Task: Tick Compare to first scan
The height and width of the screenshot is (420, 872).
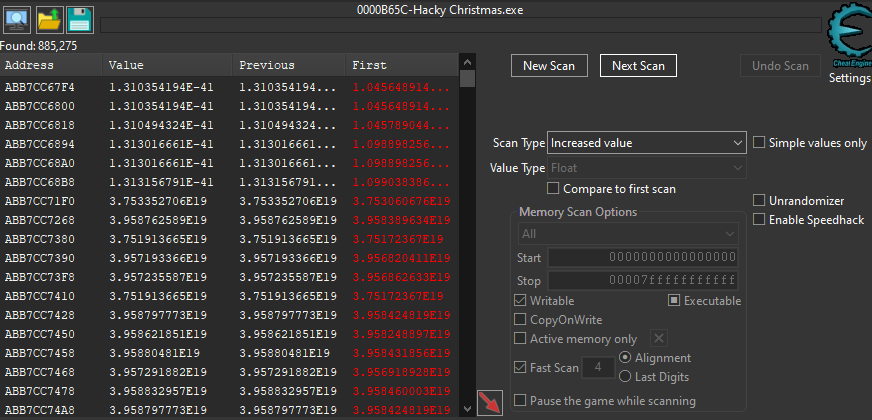Action: [x=612, y=189]
